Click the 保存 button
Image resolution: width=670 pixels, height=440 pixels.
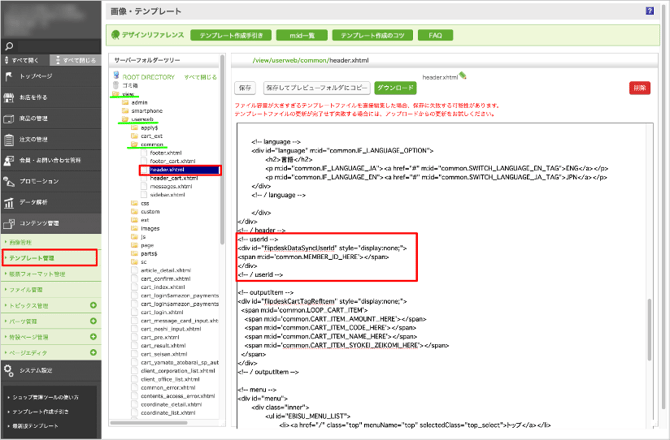pyautogui.click(x=244, y=88)
